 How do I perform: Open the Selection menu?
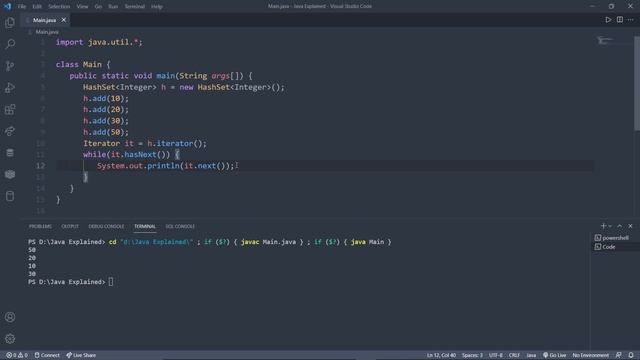click(x=59, y=7)
